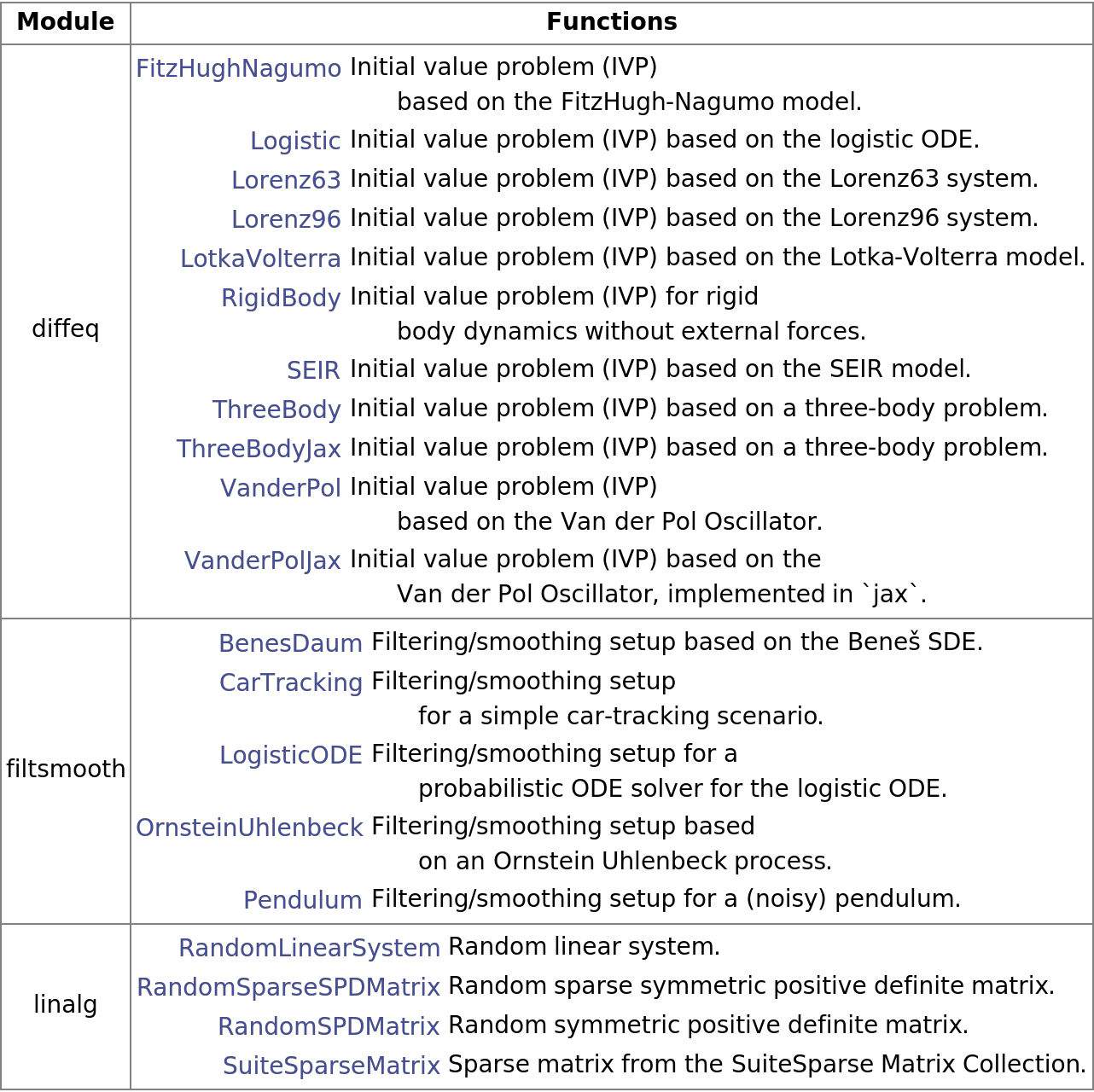Image resolution: width=1094 pixels, height=1092 pixels.
Task: Open the BenesDaum link
Action: coord(290,644)
